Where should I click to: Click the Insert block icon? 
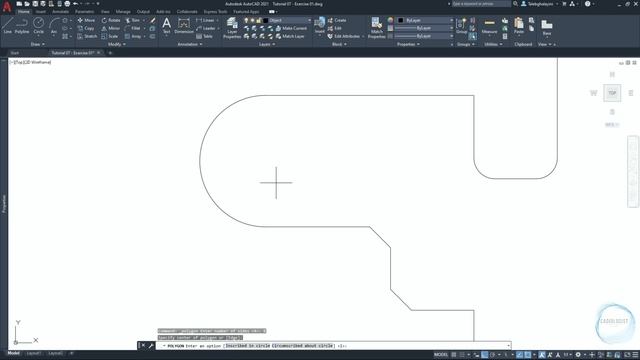tap(320, 24)
